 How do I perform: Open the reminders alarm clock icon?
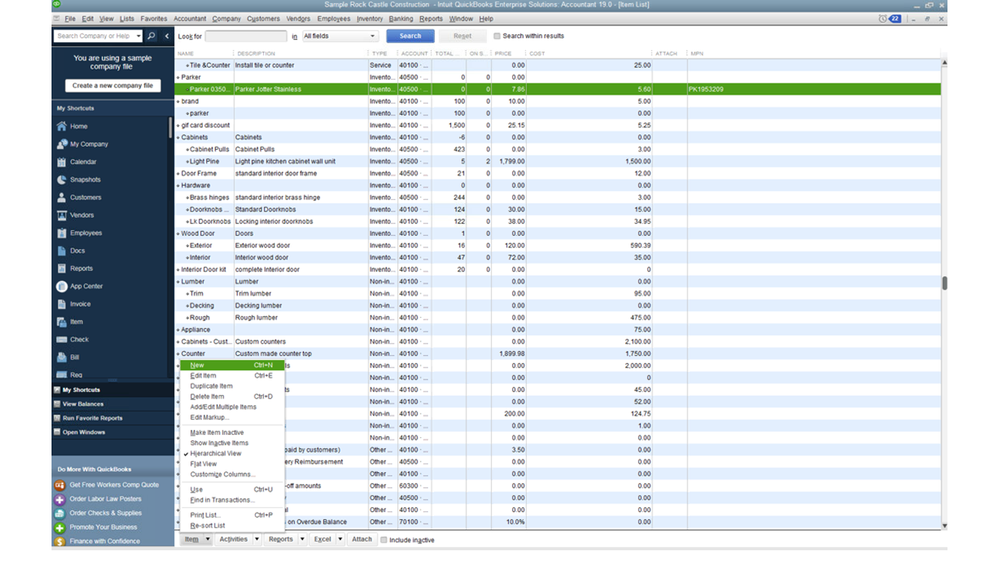pos(882,19)
